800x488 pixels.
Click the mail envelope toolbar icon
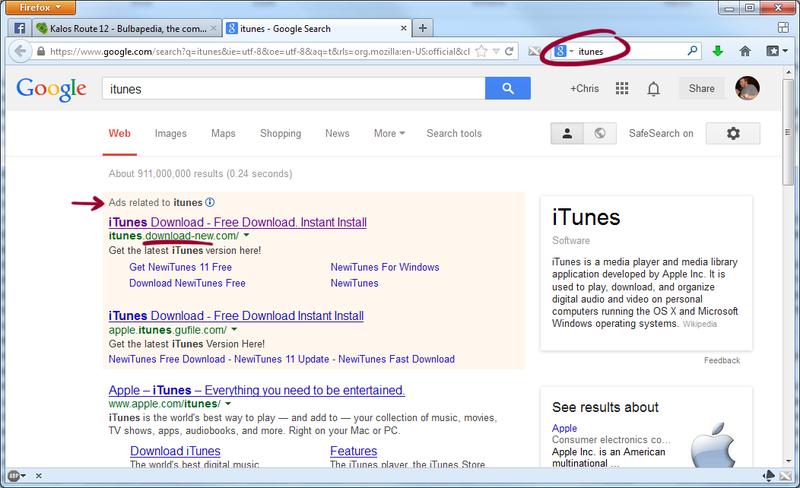click(x=534, y=51)
